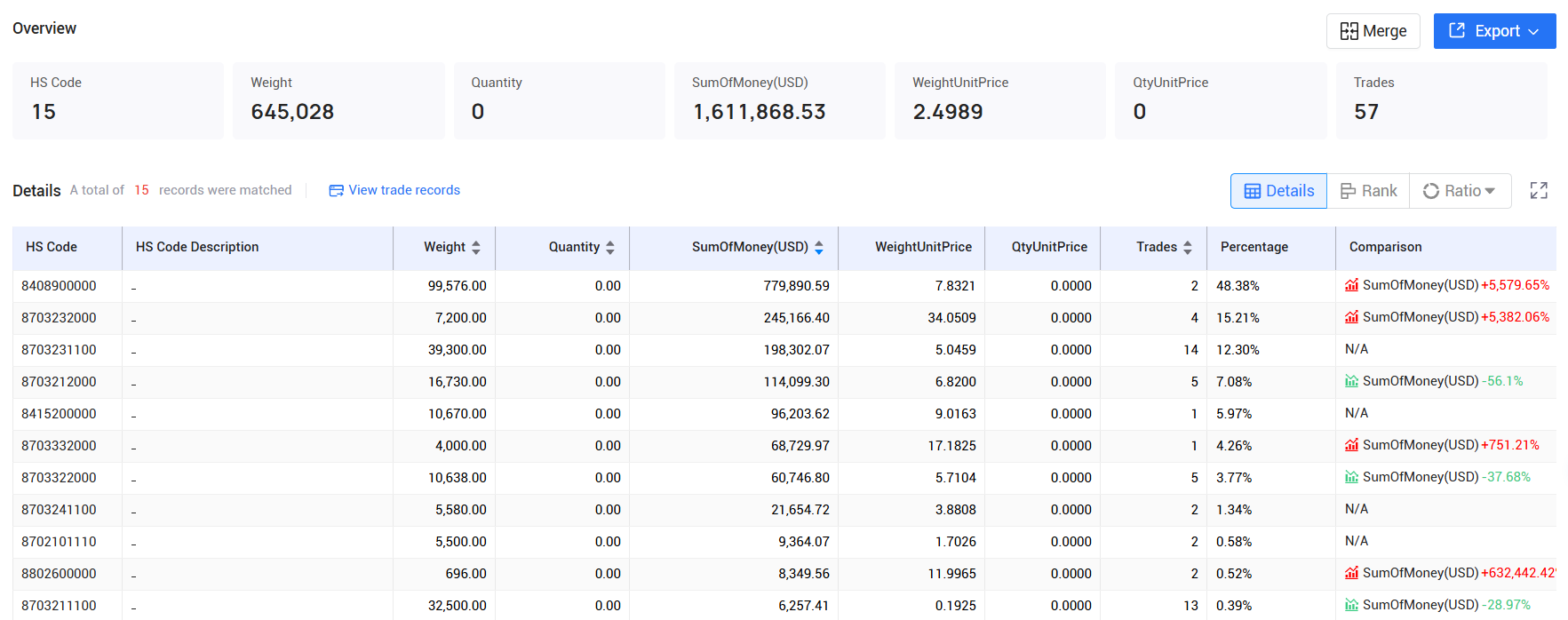Click the overview SumOfMoney card 1,611,868.53
This screenshot has width=1568, height=620.
click(x=779, y=100)
